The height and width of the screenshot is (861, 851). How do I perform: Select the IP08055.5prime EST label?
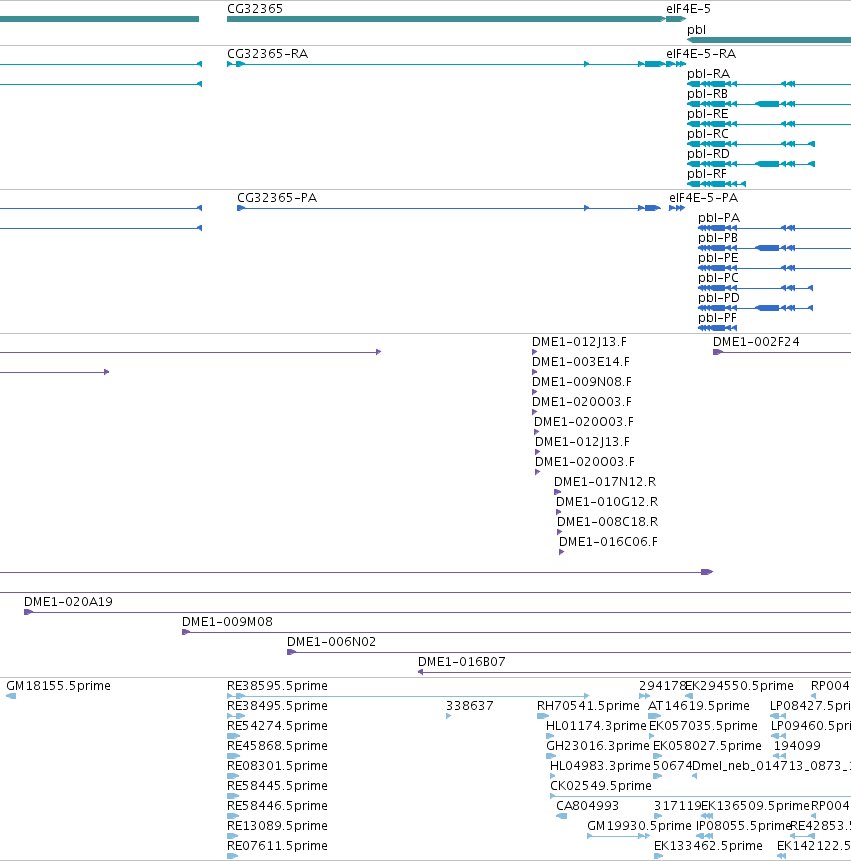coord(743,826)
